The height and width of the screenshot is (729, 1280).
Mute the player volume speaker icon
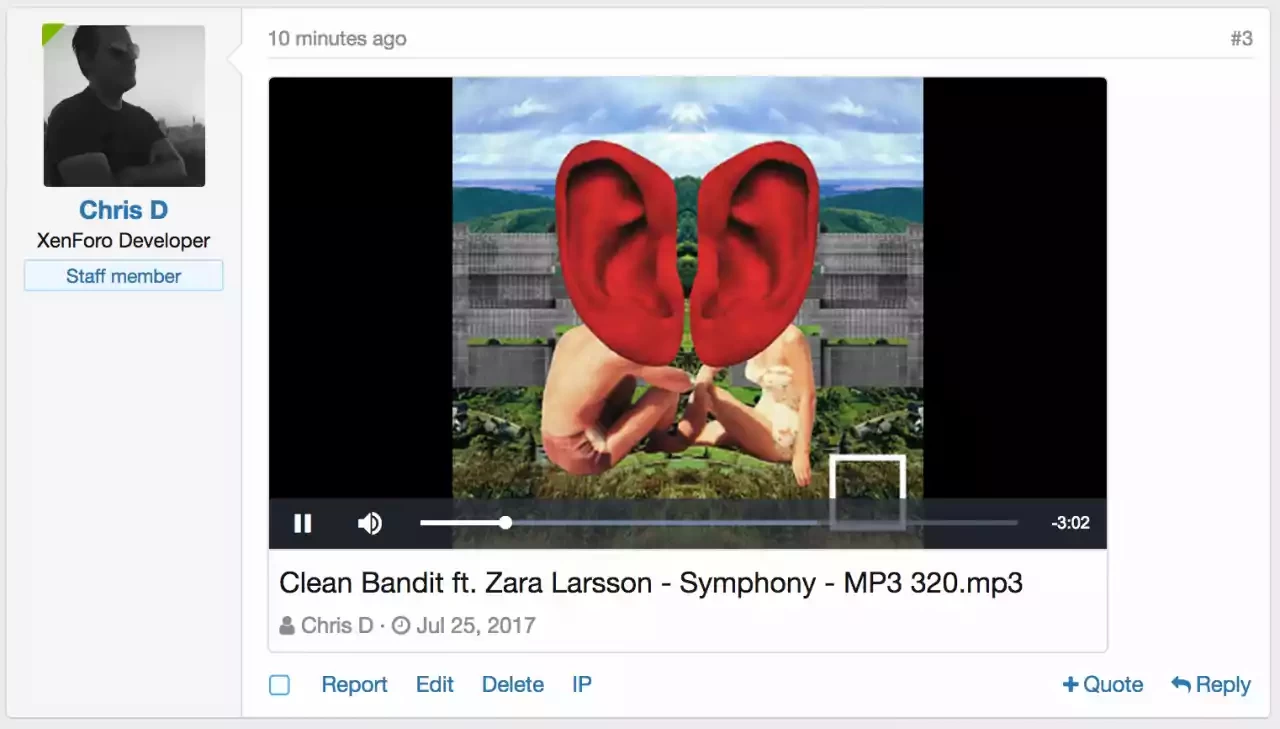coord(370,523)
